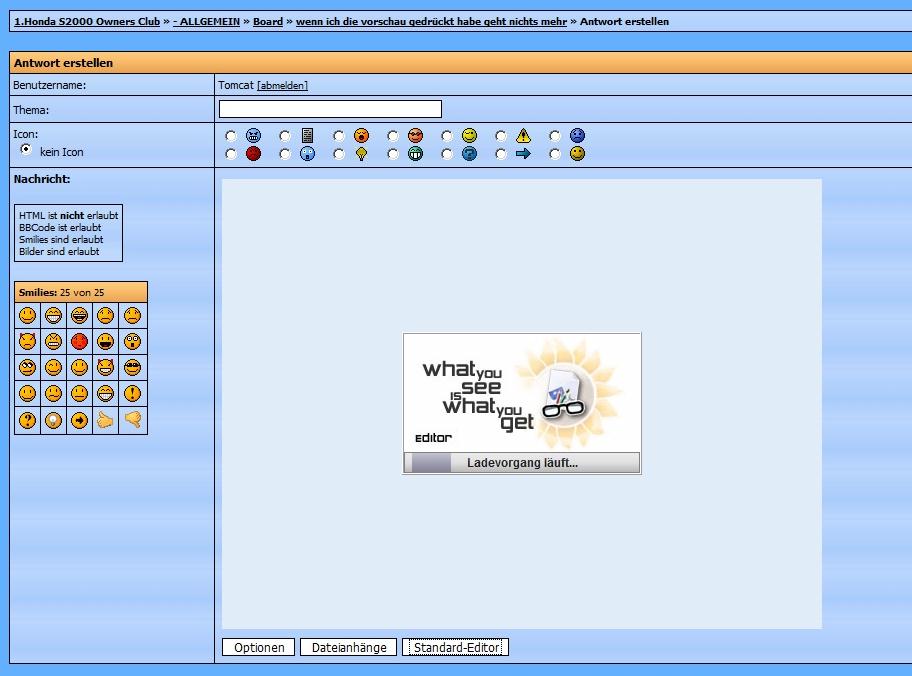Go to the Board breadcrumb link
912x676 pixels.
tap(268, 21)
